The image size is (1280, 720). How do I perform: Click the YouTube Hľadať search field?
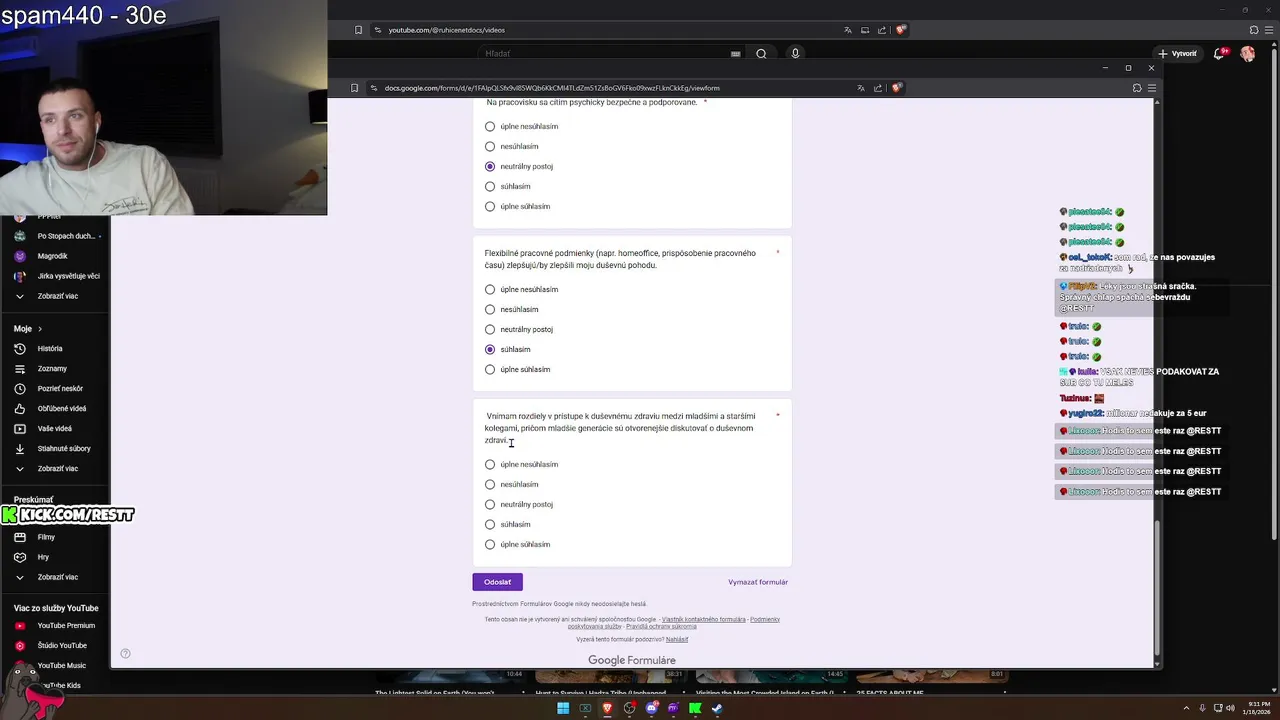point(603,54)
